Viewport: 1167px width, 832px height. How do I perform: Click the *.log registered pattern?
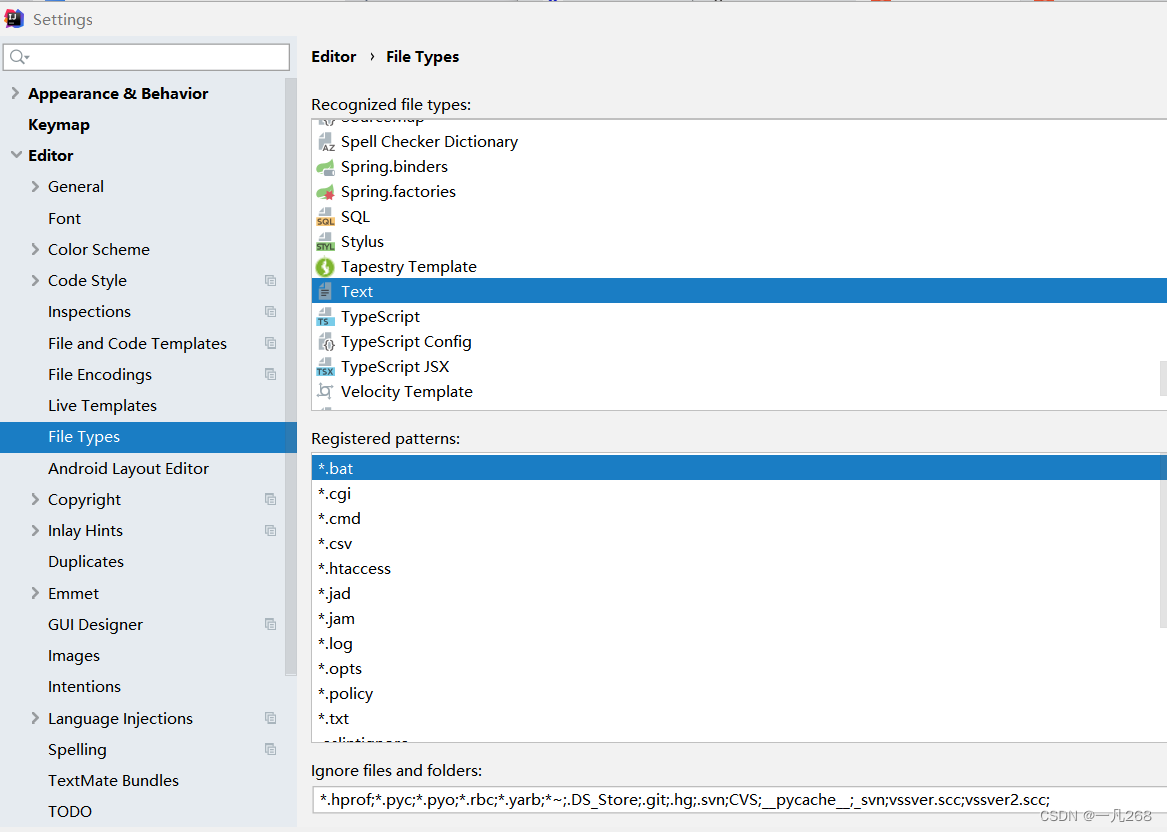[335, 643]
